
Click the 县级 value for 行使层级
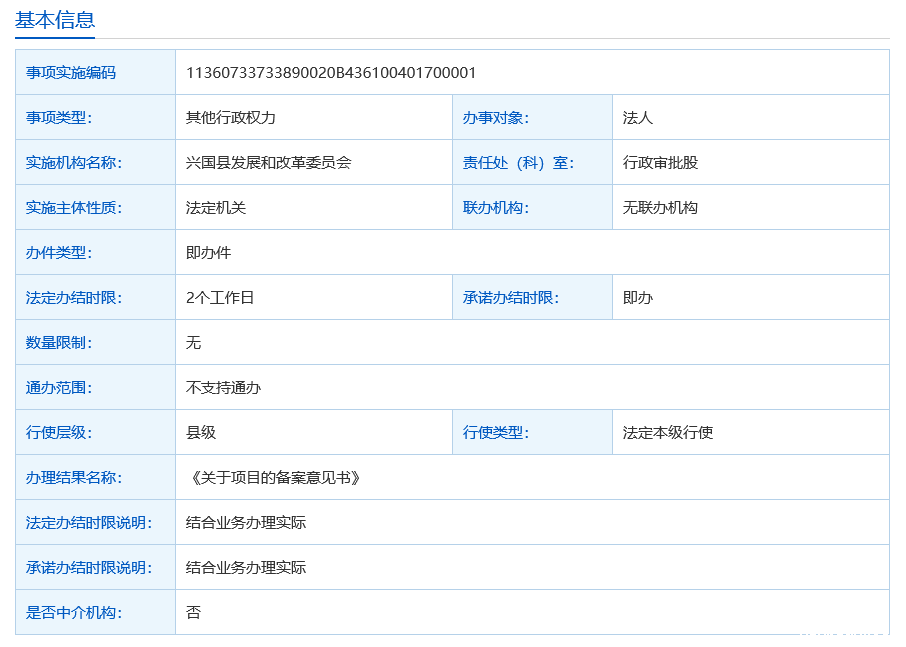pos(201,433)
